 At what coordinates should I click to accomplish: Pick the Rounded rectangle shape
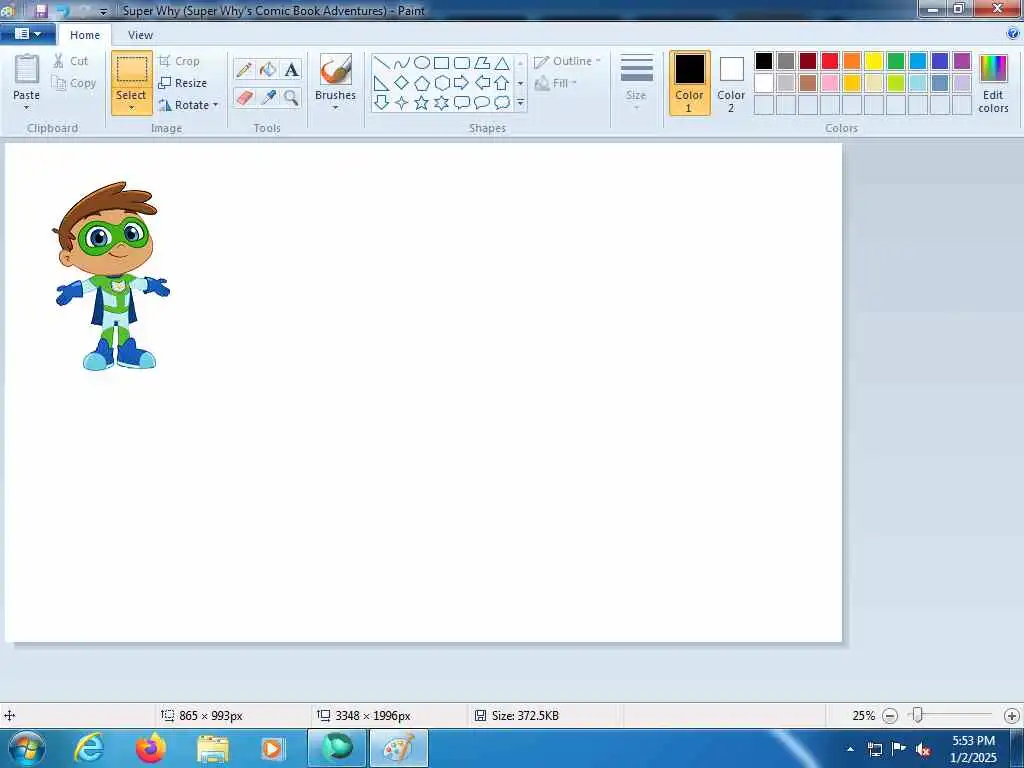(x=462, y=63)
